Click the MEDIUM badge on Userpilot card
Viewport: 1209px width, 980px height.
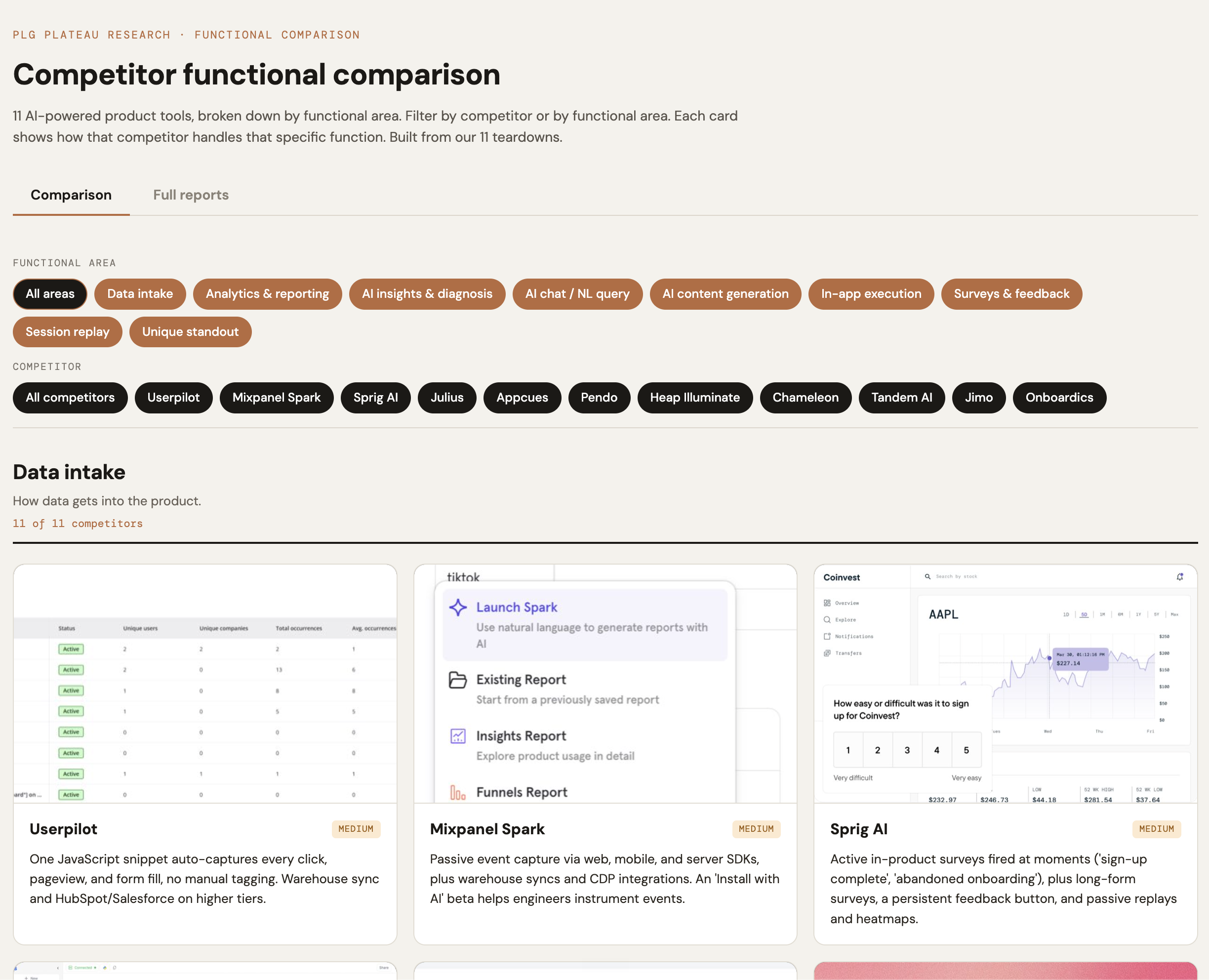[356, 829]
